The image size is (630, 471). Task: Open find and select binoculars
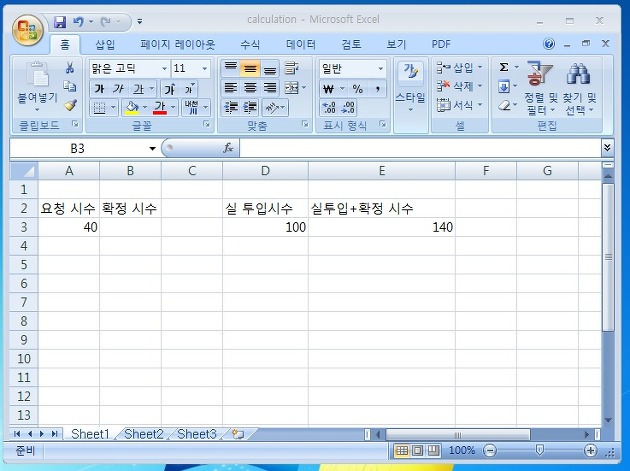579,88
